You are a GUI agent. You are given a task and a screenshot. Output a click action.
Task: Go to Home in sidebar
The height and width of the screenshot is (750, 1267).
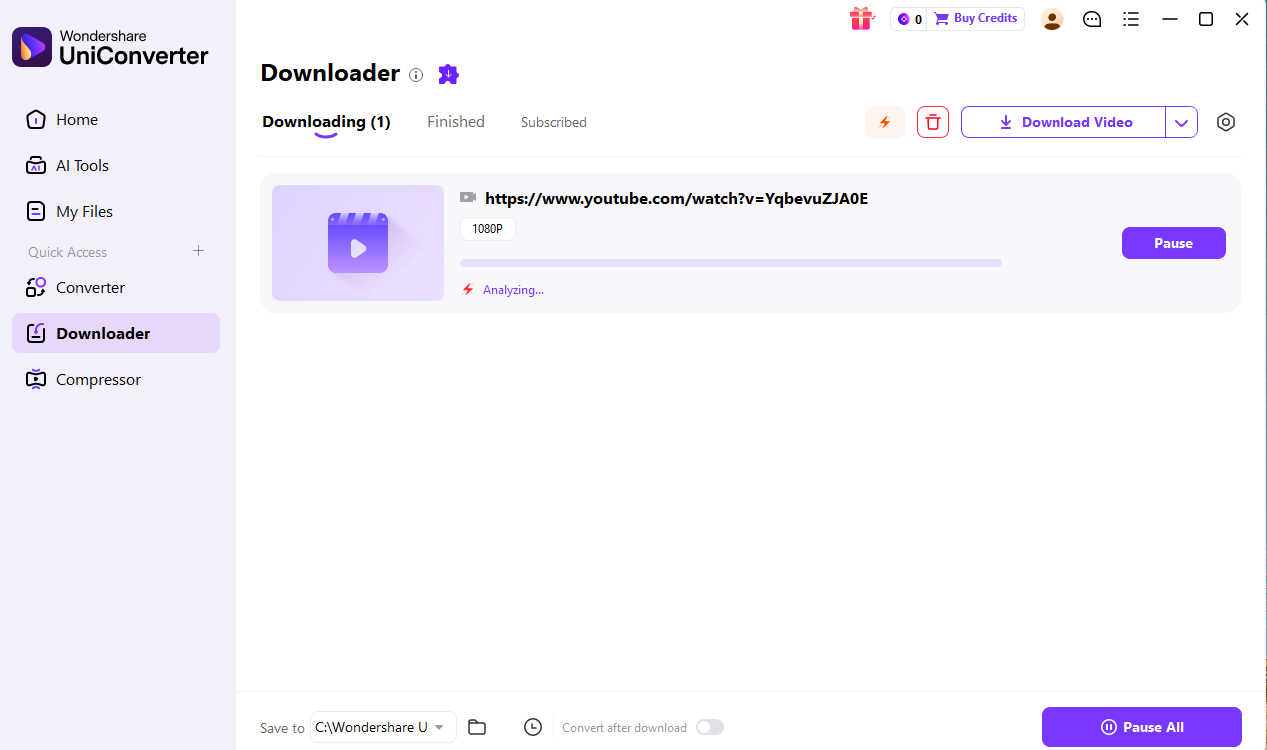(116, 120)
